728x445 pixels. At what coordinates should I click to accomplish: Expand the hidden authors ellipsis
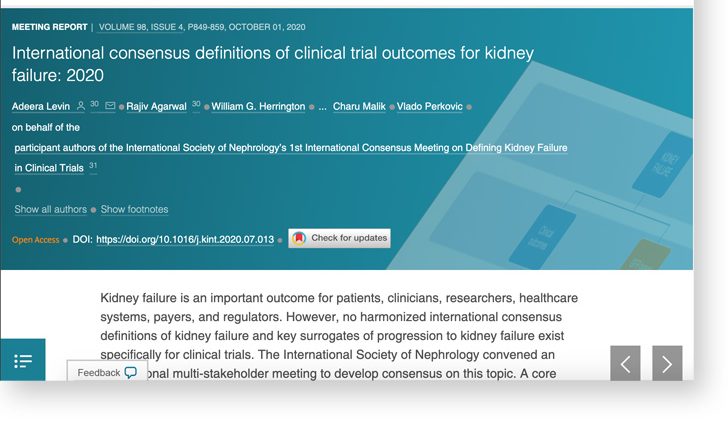coord(322,107)
